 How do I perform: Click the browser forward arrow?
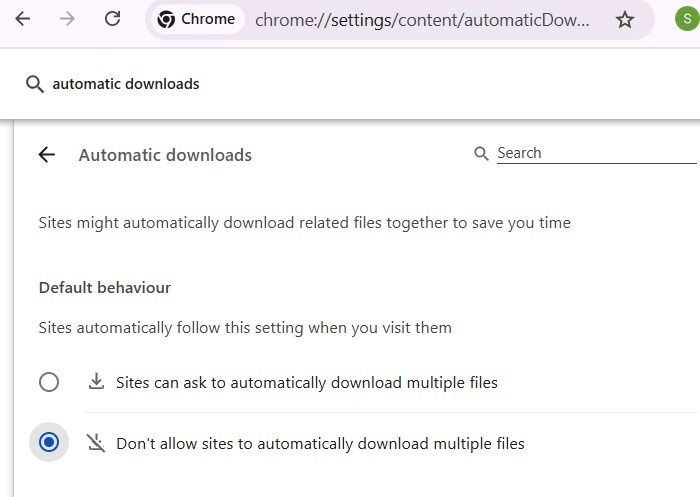[68, 19]
